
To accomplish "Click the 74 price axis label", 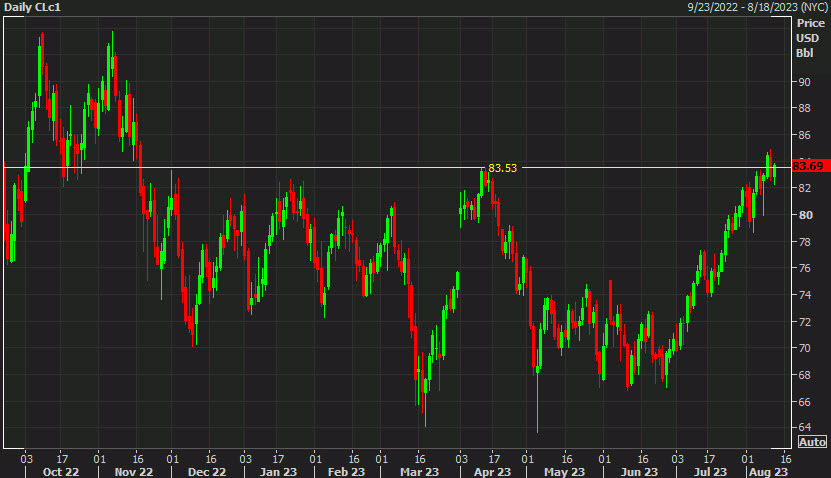I will click(805, 295).
